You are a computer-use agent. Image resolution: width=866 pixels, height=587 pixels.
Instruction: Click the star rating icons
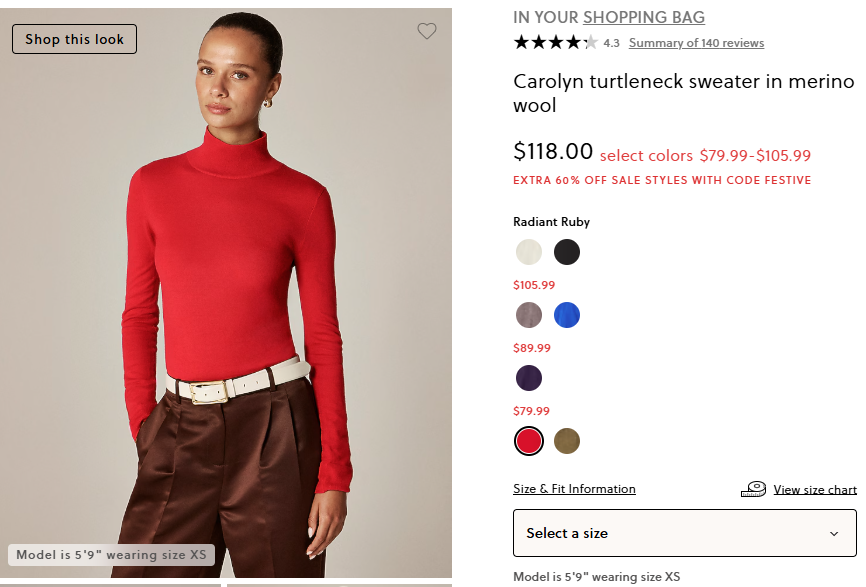556,43
